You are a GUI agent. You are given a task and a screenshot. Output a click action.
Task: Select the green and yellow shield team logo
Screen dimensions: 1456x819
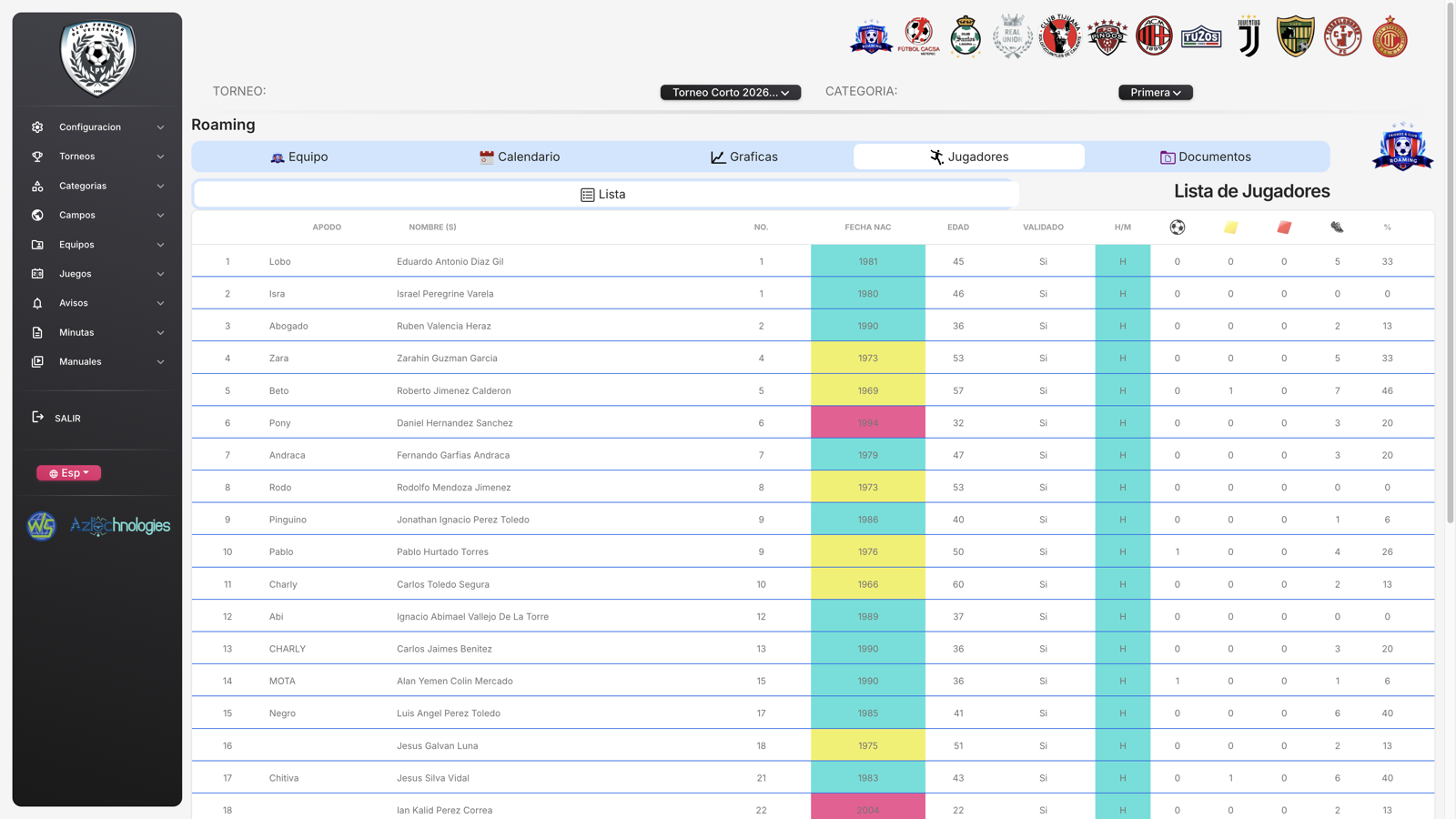coord(1296,37)
